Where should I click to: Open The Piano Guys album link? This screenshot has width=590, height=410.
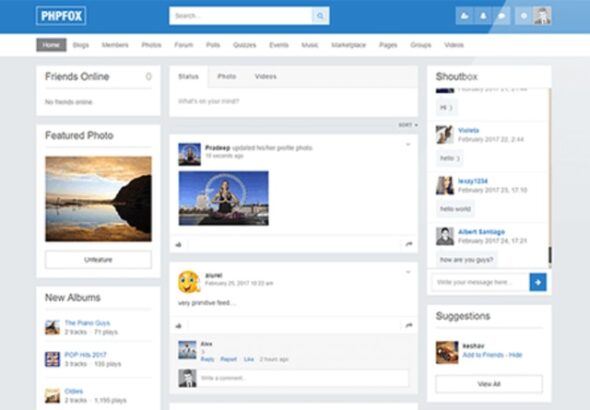point(87,323)
